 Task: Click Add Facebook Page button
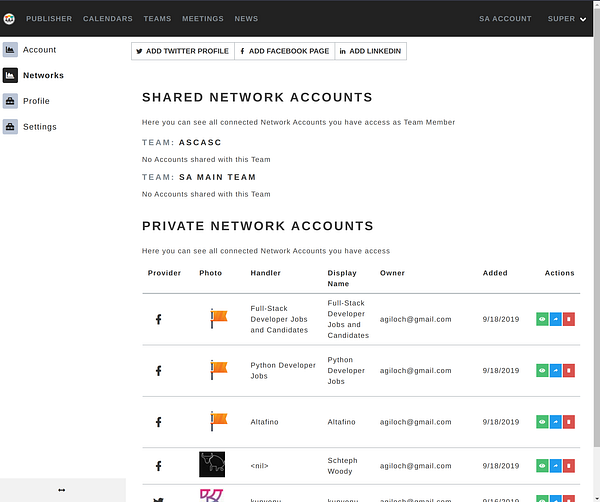(x=284, y=51)
